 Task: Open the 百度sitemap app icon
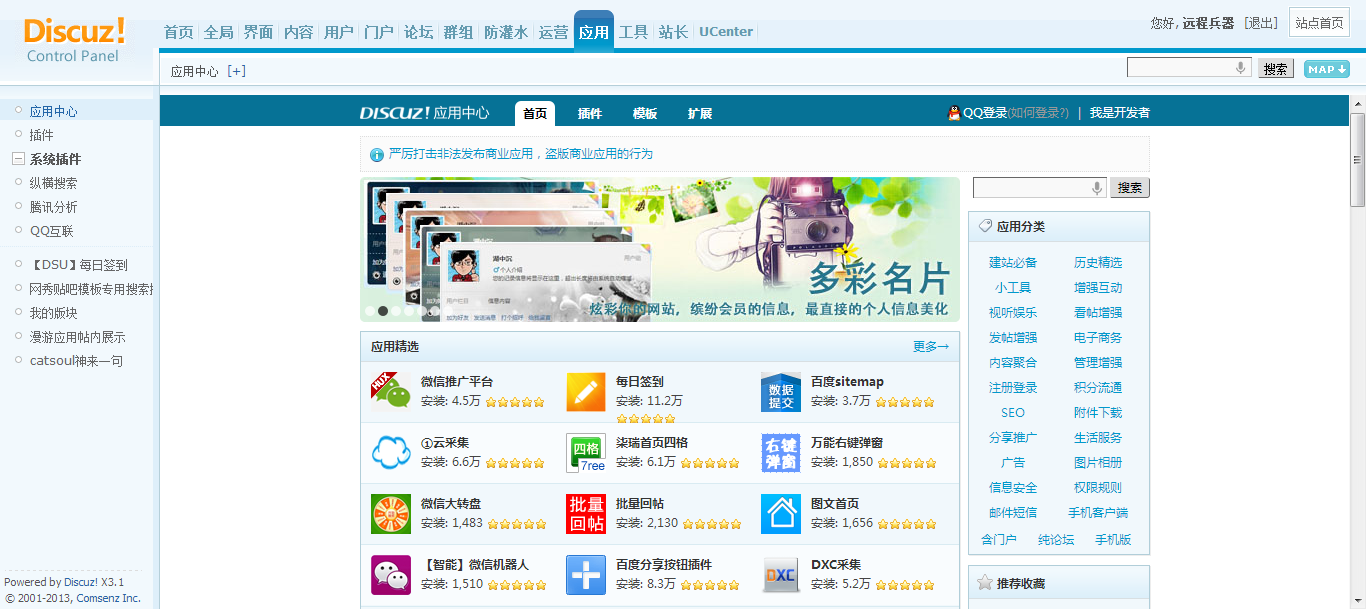[x=781, y=392]
